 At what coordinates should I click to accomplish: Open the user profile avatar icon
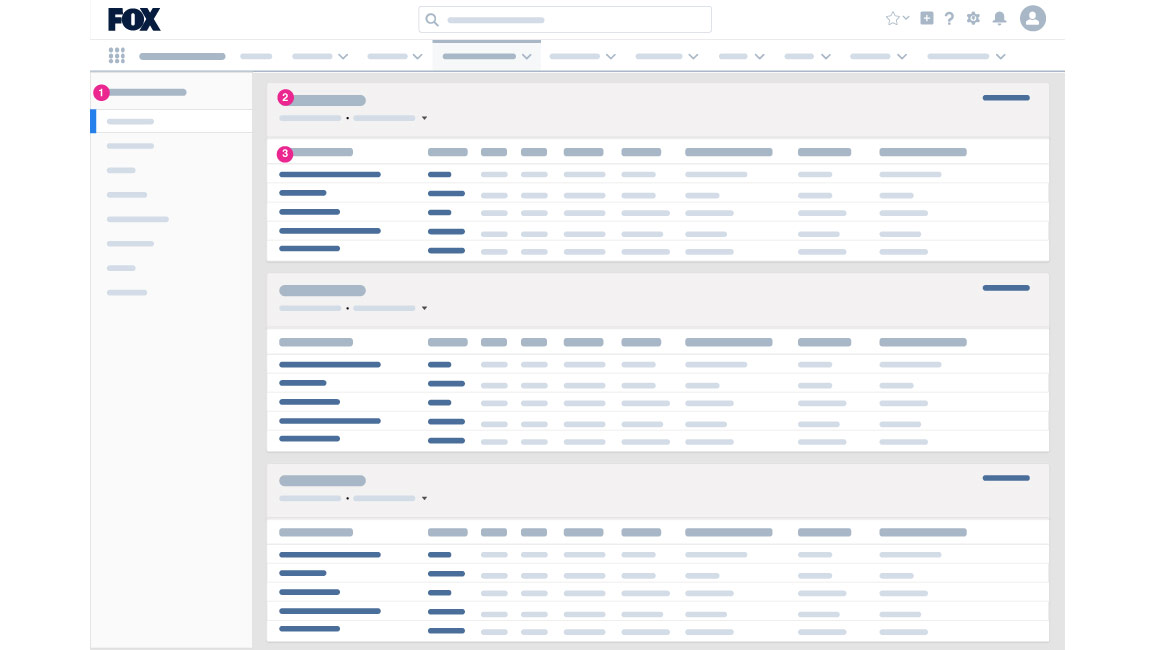(1033, 18)
